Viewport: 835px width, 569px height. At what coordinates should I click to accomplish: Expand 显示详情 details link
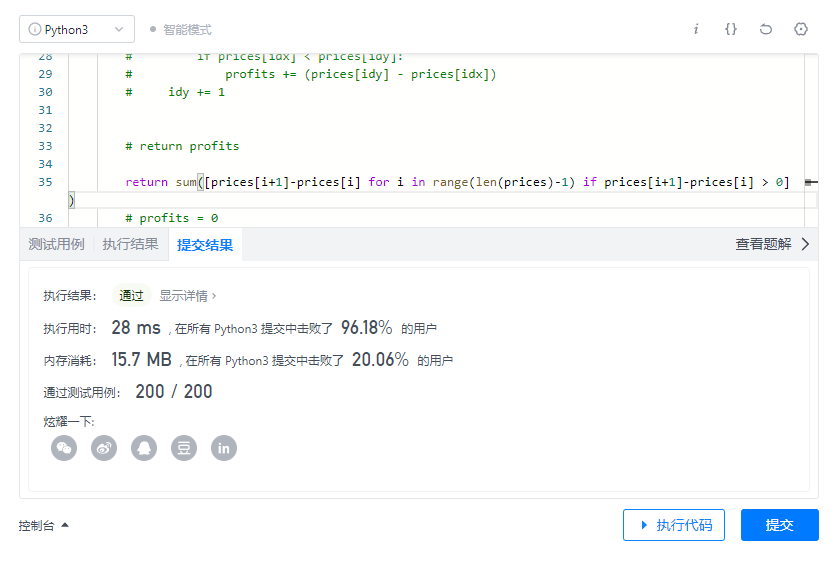pyautogui.click(x=187, y=296)
